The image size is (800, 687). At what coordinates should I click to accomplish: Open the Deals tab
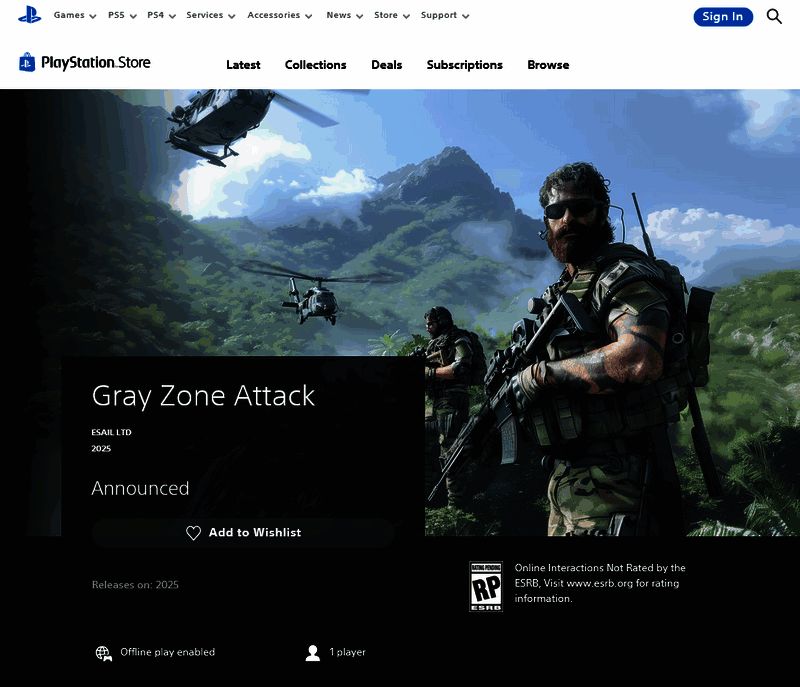pyautogui.click(x=386, y=65)
